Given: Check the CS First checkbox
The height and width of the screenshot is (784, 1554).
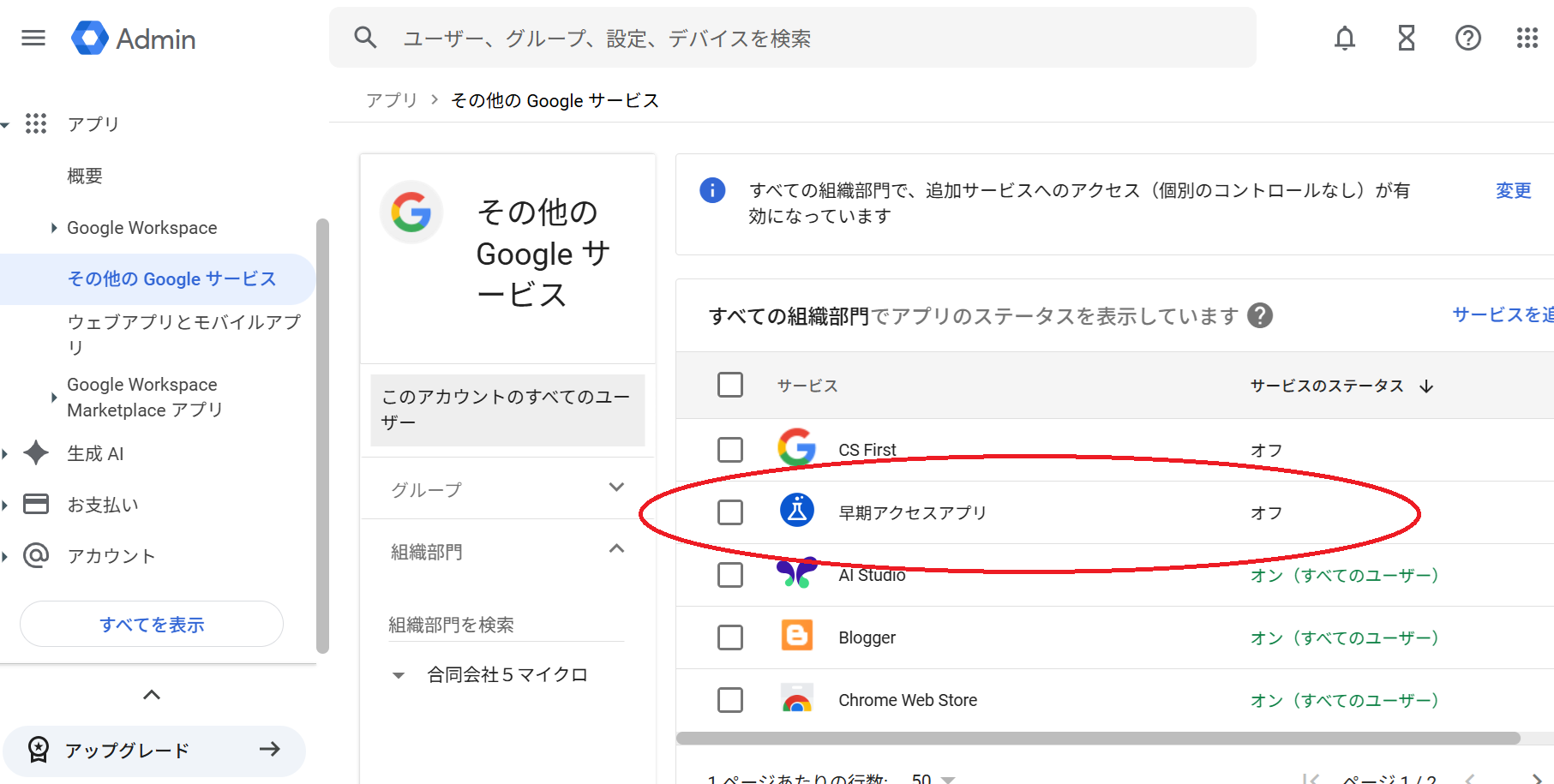Looking at the screenshot, I should click(730, 450).
